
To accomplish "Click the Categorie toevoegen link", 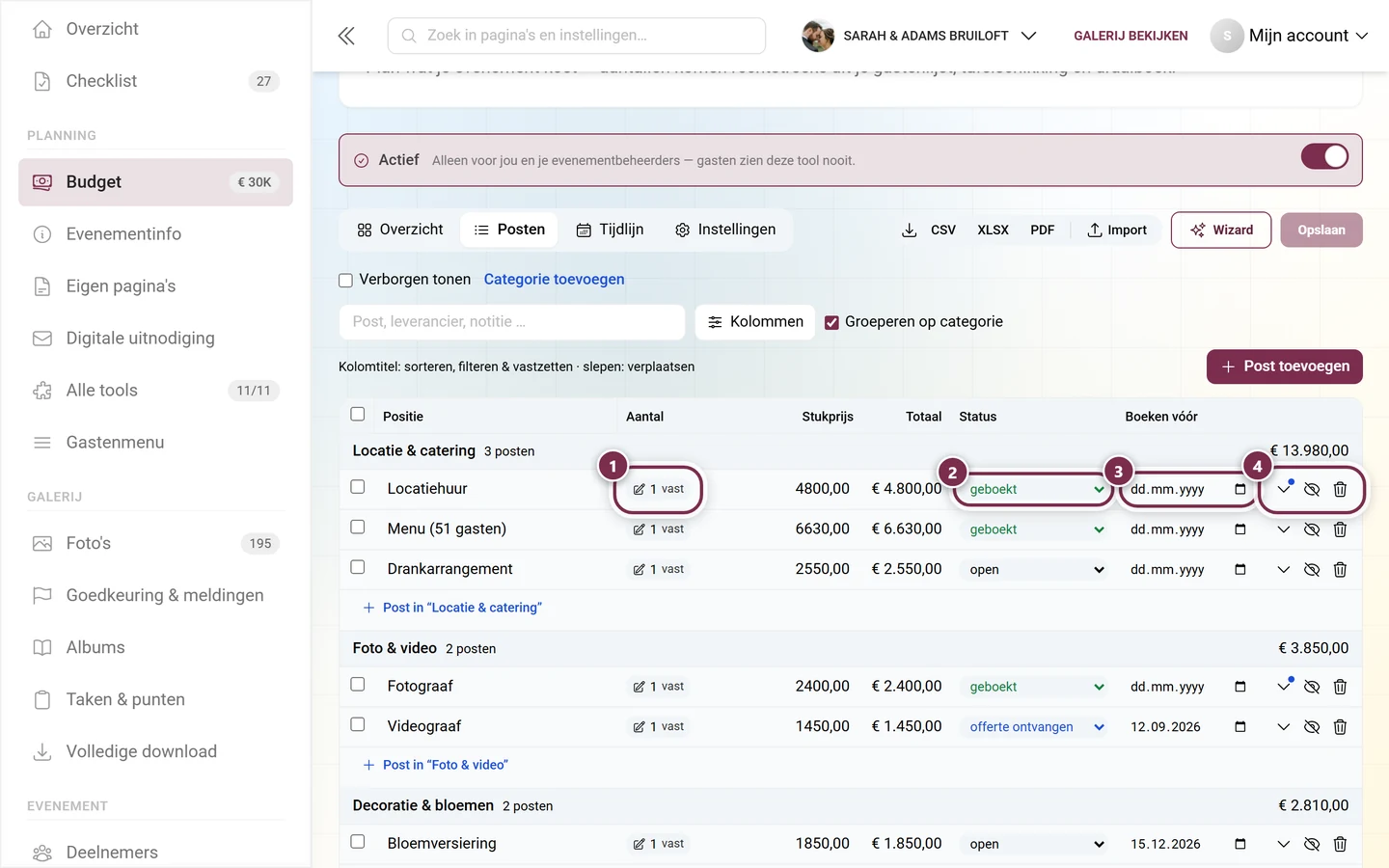I will (x=554, y=280).
